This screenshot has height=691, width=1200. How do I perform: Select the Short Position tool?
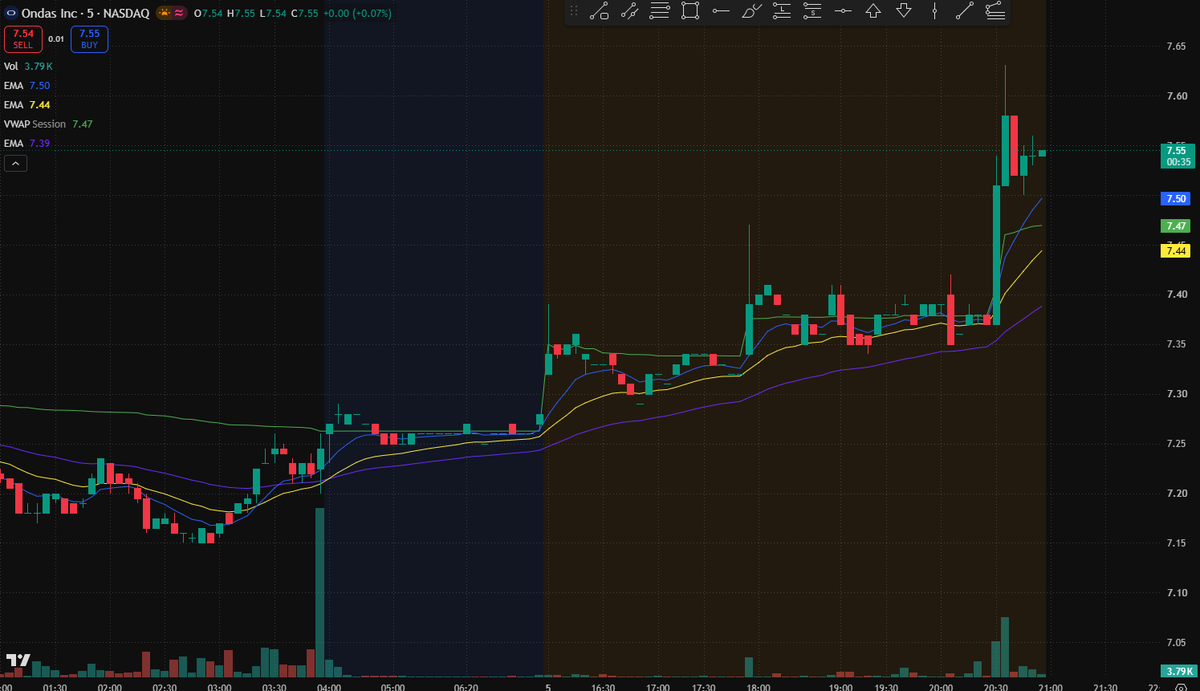click(813, 12)
